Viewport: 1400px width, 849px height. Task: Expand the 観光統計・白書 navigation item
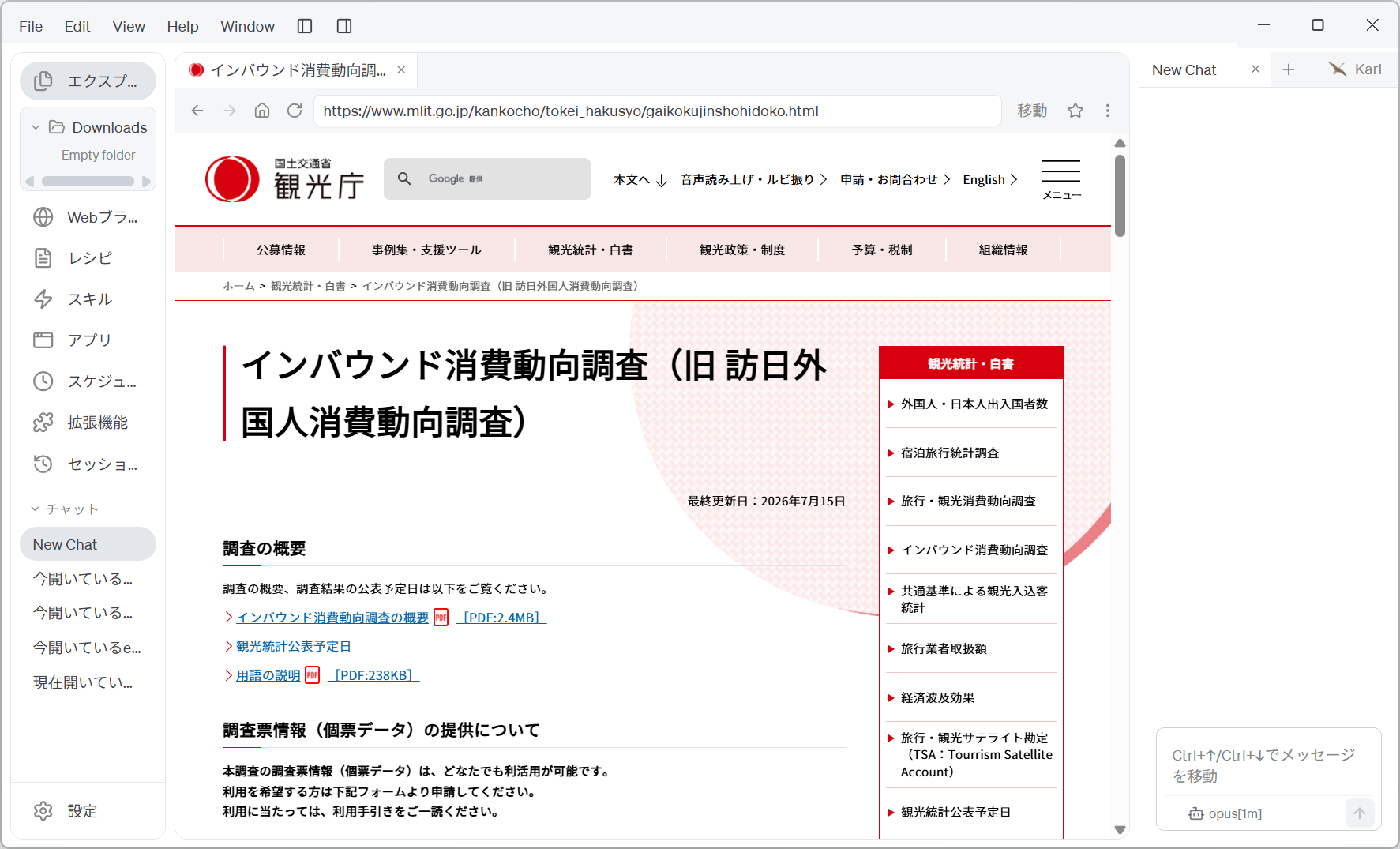[591, 250]
